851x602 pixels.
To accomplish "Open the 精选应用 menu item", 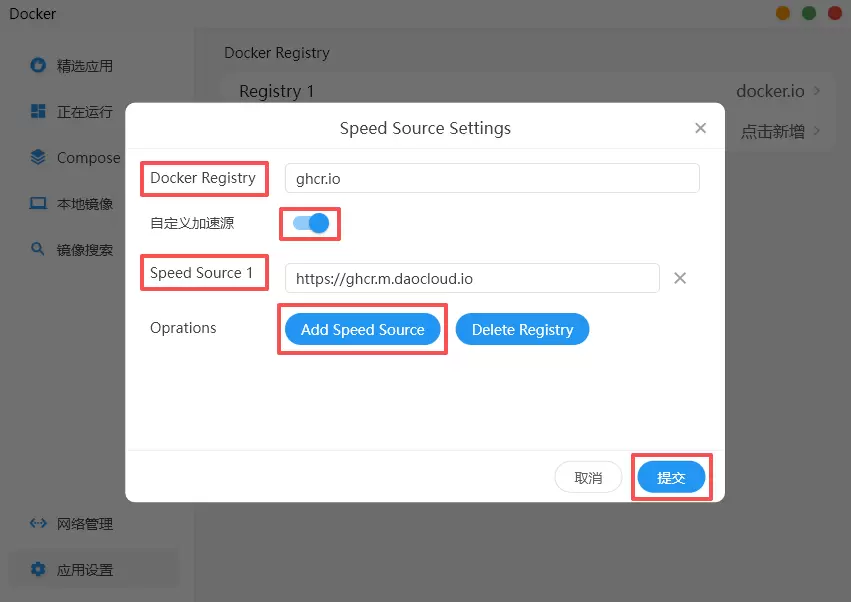I will click(x=85, y=66).
